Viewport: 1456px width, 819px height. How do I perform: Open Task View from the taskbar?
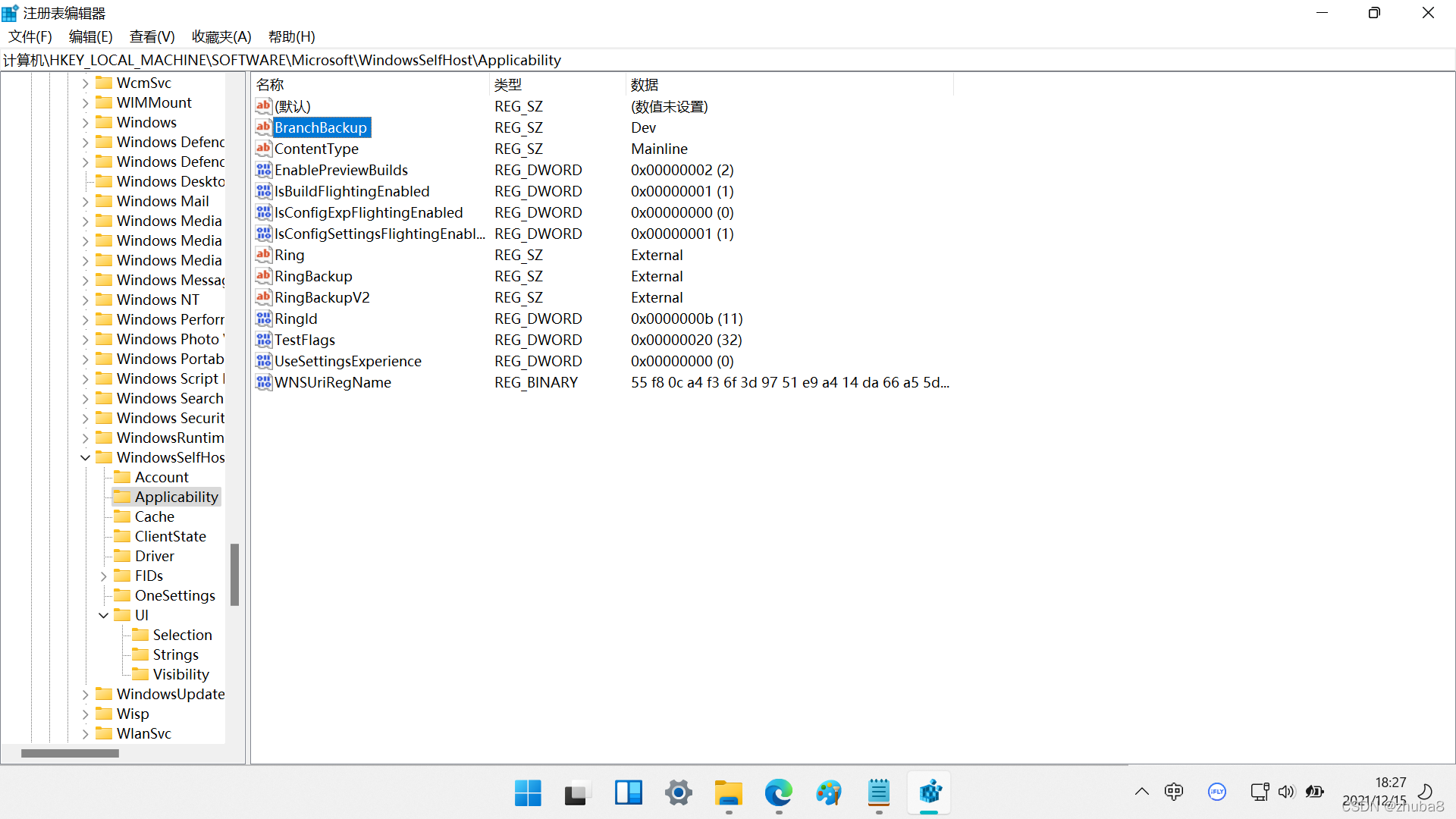pos(578,792)
